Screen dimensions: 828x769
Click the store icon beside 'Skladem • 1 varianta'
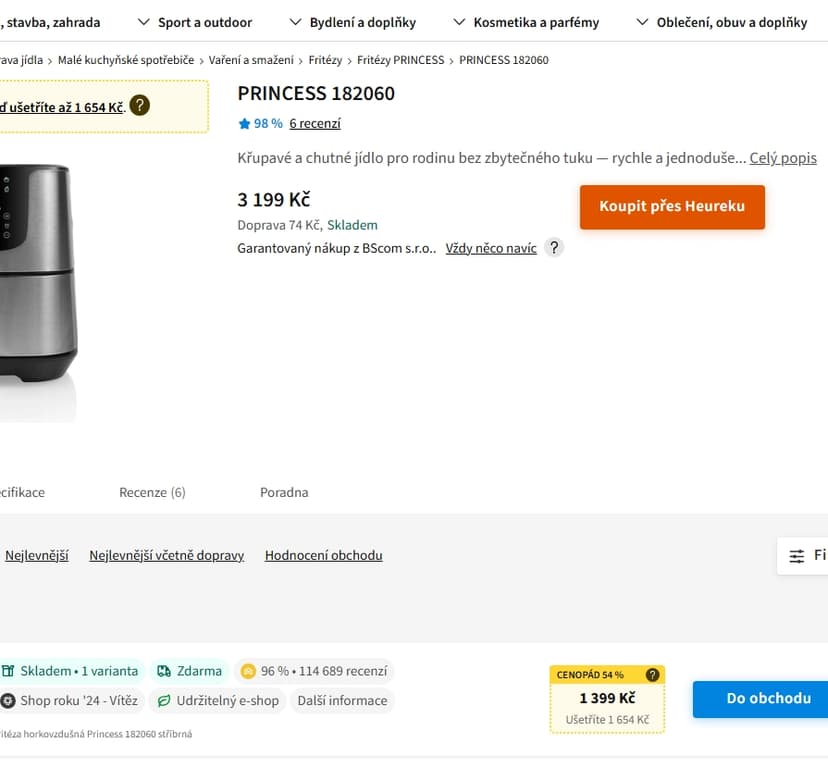(10, 670)
